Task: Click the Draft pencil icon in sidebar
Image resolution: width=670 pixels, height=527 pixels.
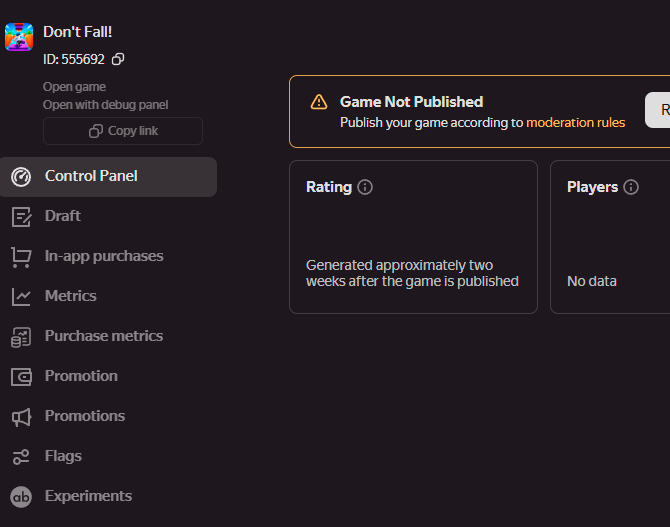Action: (21, 217)
